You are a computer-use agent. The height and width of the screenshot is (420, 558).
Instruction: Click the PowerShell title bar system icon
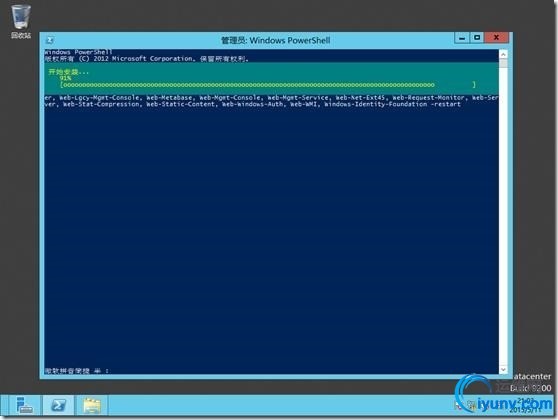51,40
